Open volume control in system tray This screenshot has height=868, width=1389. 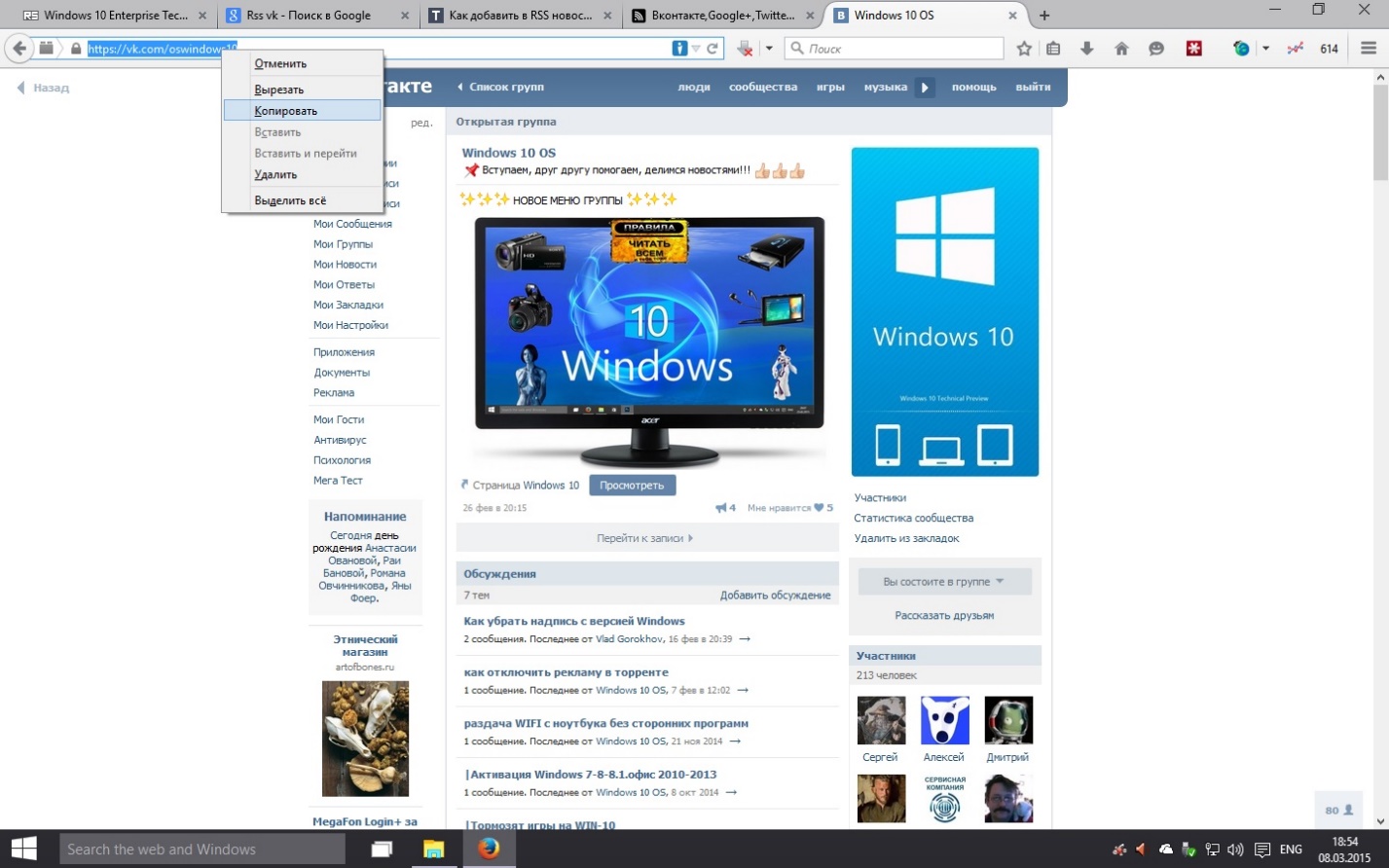pyautogui.click(x=1236, y=850)
